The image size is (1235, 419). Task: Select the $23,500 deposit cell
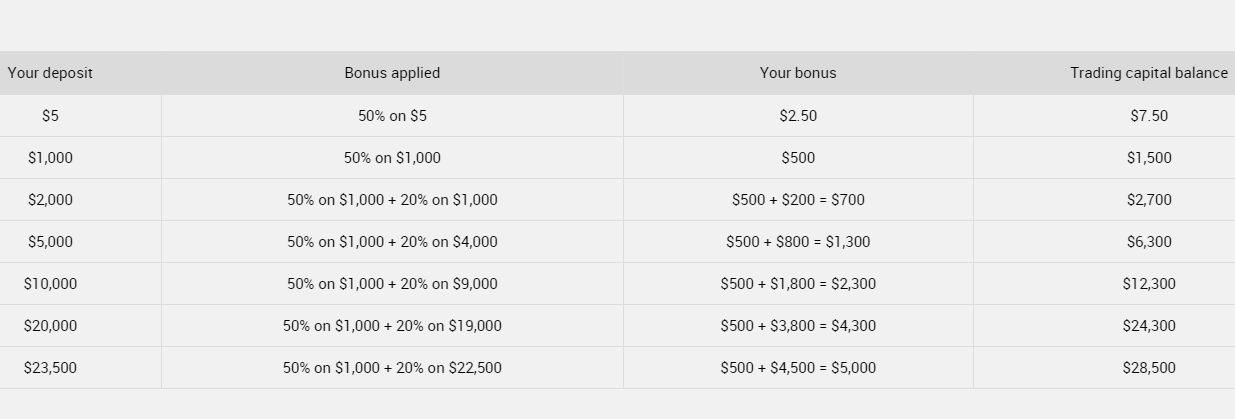tap(50, 368)
